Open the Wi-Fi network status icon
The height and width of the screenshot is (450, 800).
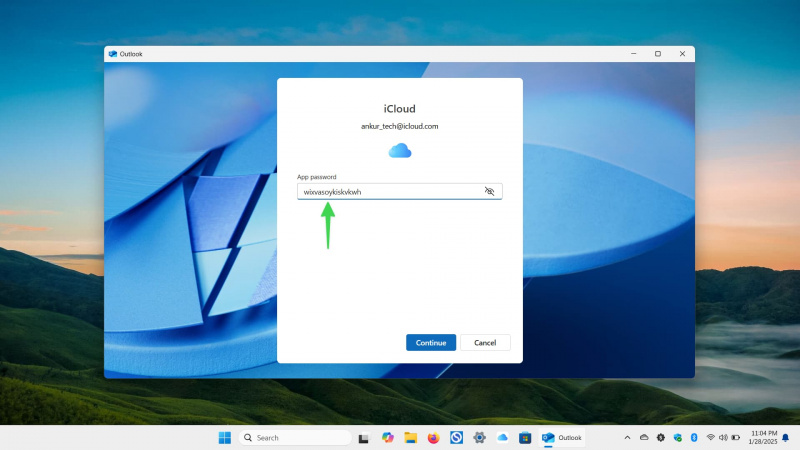(x=711, y=438)
